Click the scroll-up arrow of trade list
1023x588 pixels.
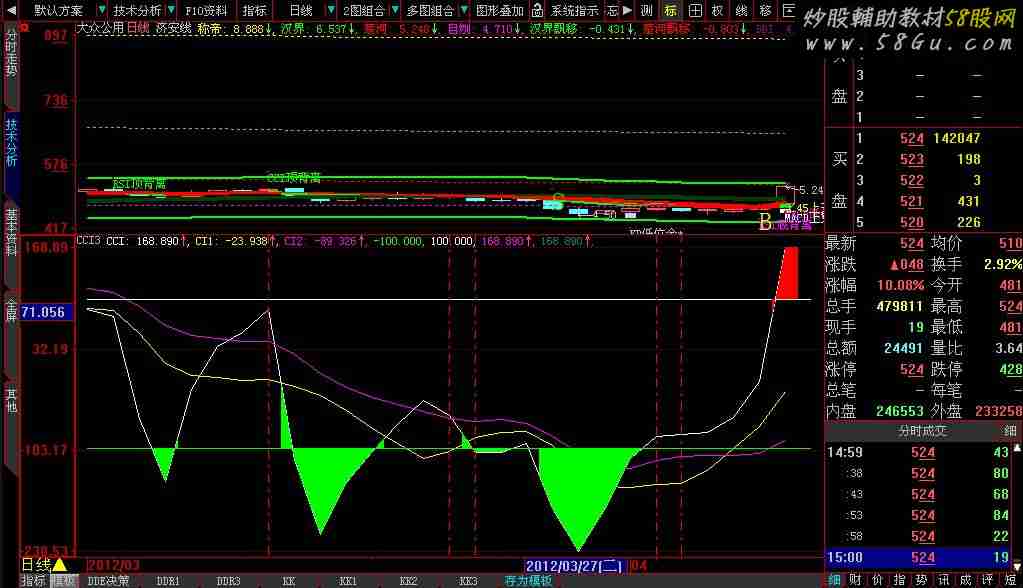(x=1016, y=448)
